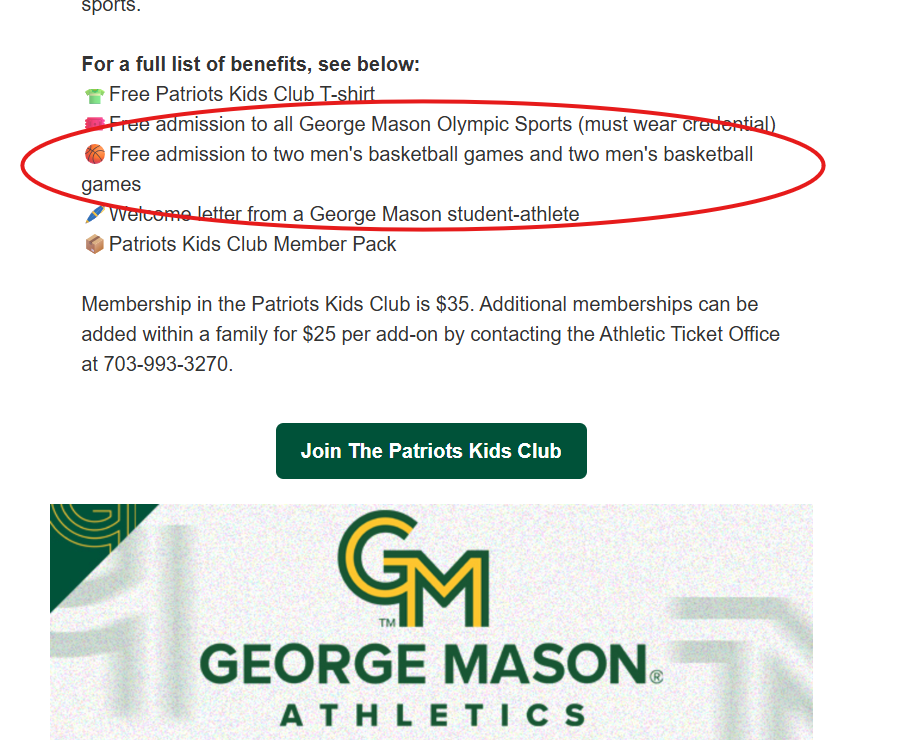This screenshot has height=740, width=914.
Task: Click the pink ticket emoji icon
Action: (x=94, y=124)
